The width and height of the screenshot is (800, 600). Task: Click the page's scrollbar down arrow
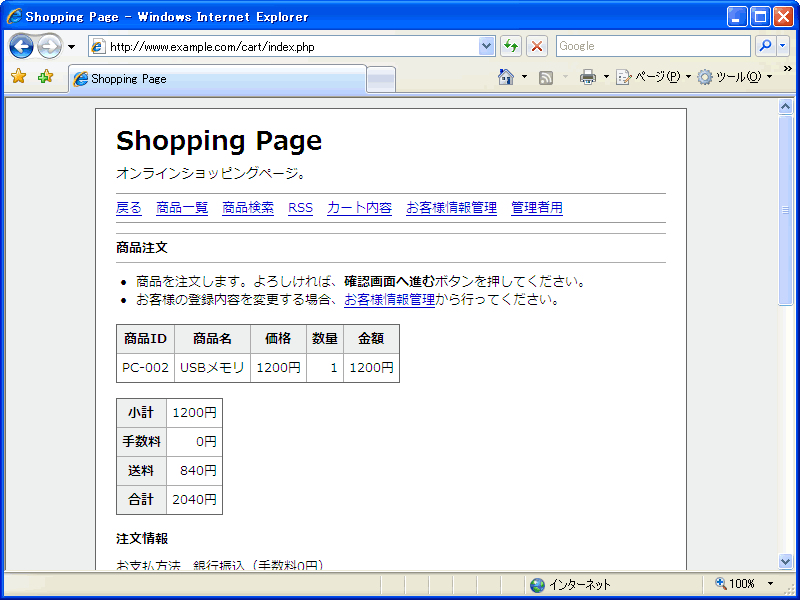pos(786,562)
